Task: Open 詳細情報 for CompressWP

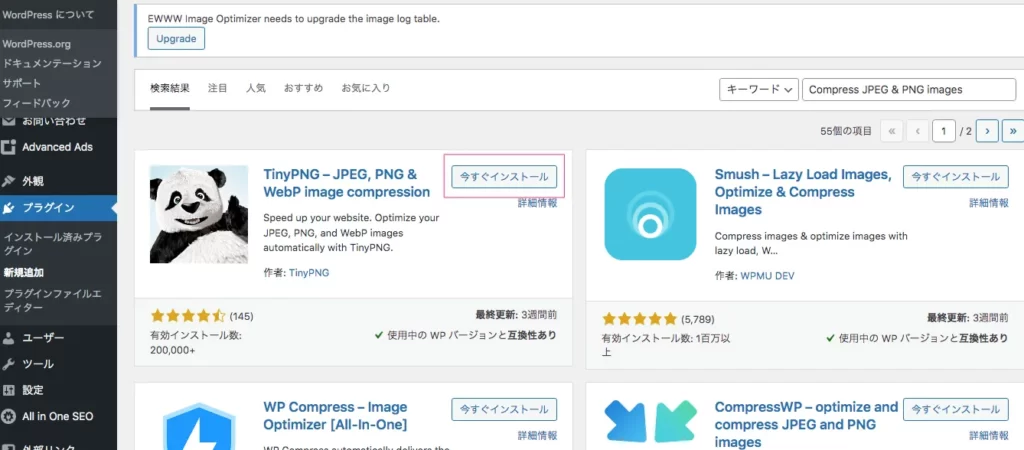Action: tap(989, 436)
